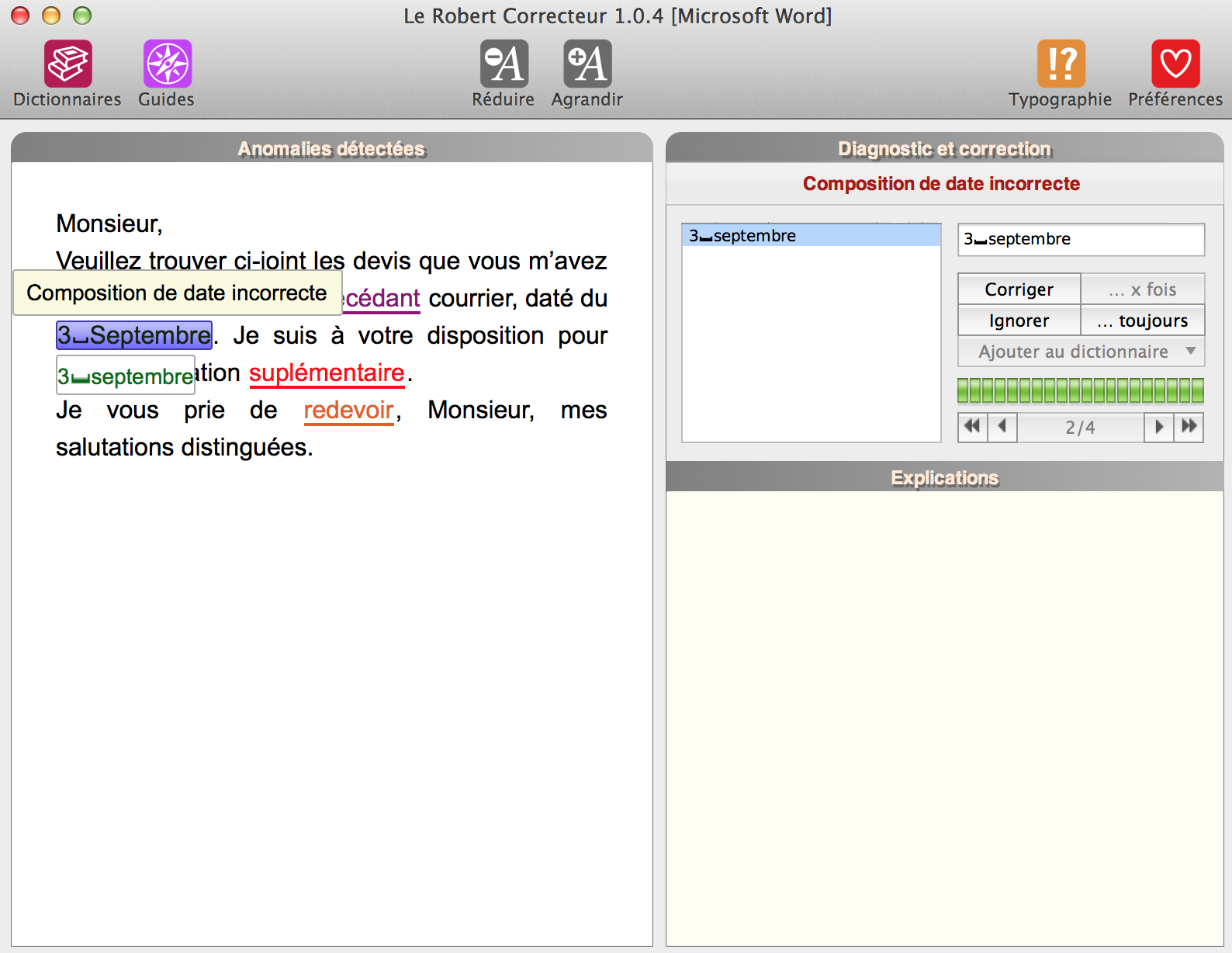Click the misspelled word 'suplémentaire'
Image resolution: width=1232 pixels, height=953 pixels.
327,373
